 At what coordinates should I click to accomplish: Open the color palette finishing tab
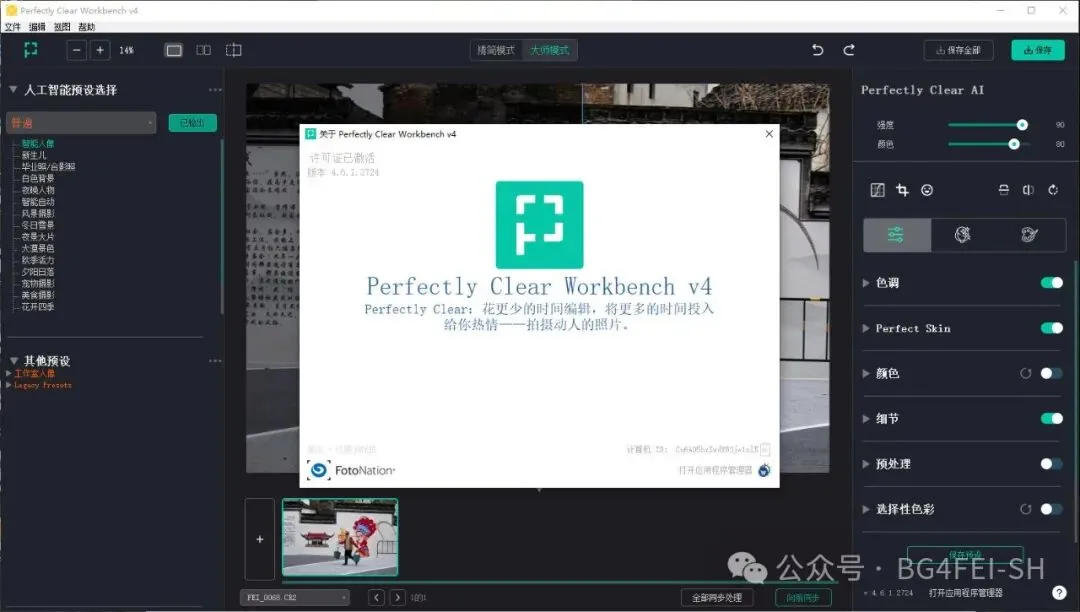click(1030, 235)
